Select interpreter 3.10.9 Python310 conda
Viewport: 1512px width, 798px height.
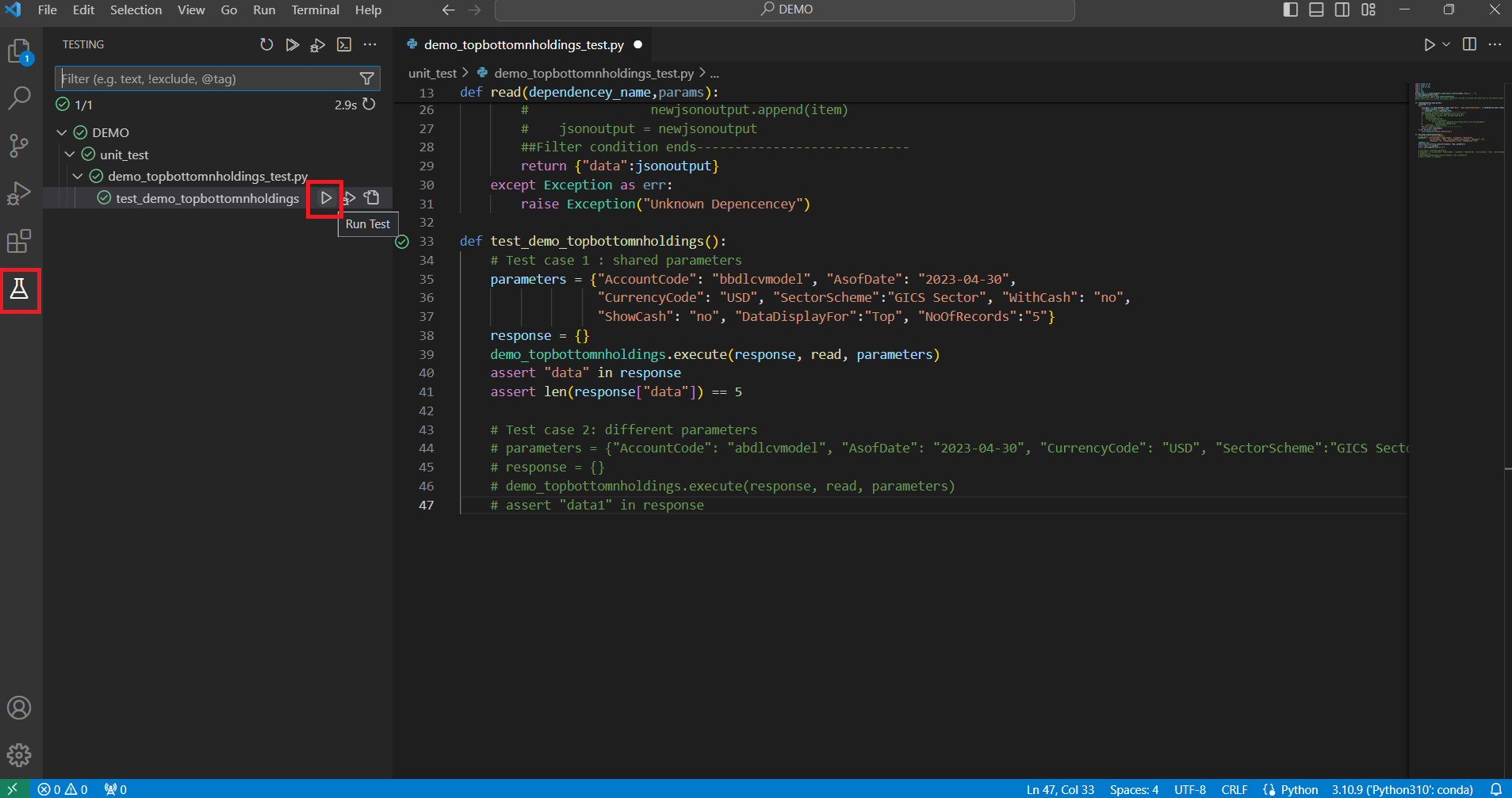[1402, 789]
